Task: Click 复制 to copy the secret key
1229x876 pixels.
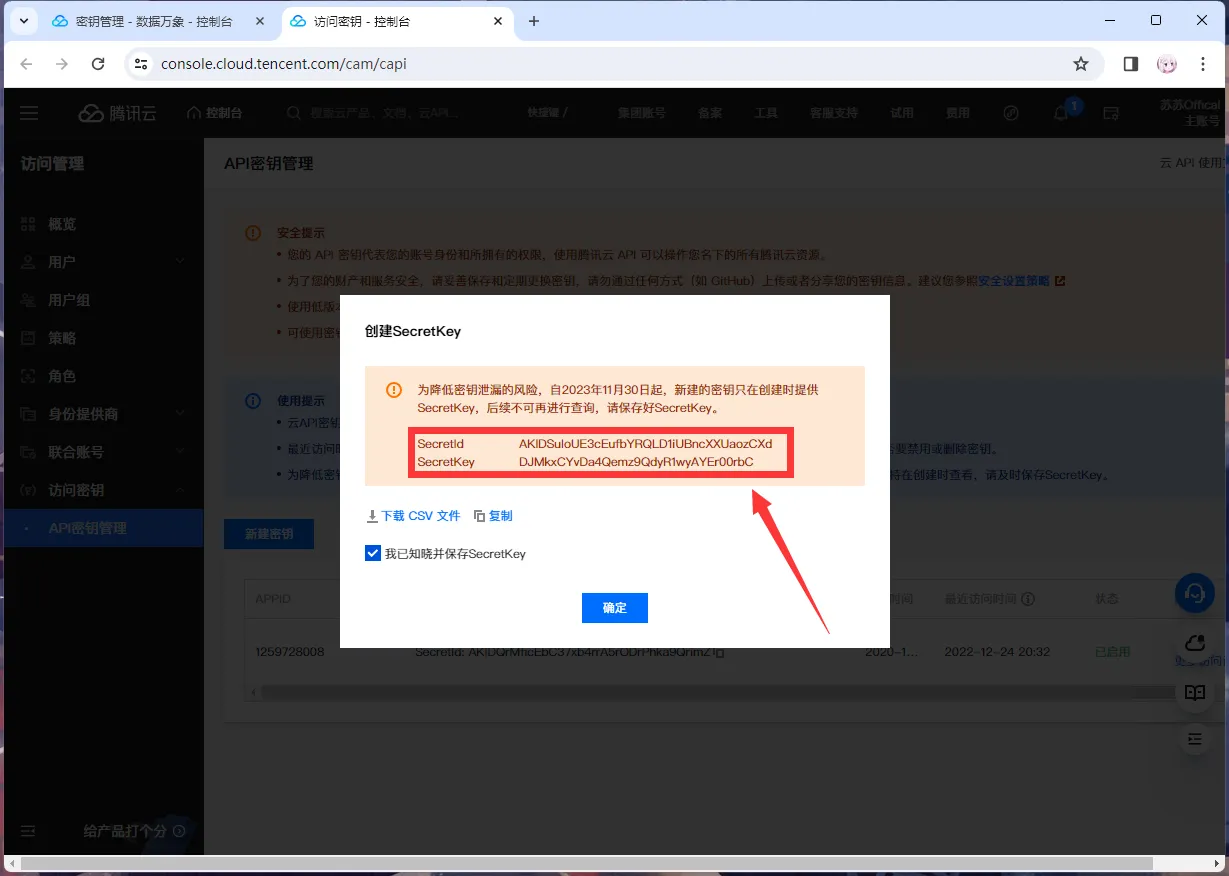Action: point(493,516)
